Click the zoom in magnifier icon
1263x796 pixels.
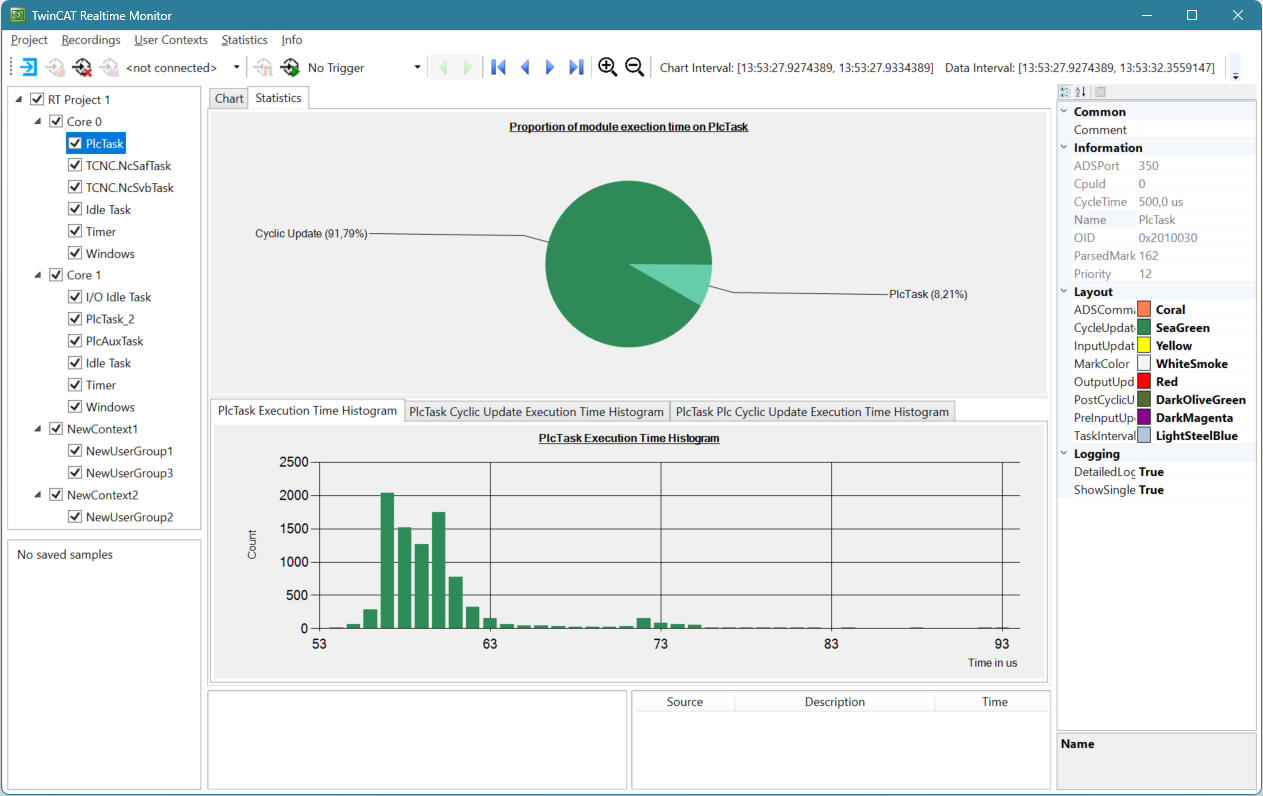(x=607, y=67)
